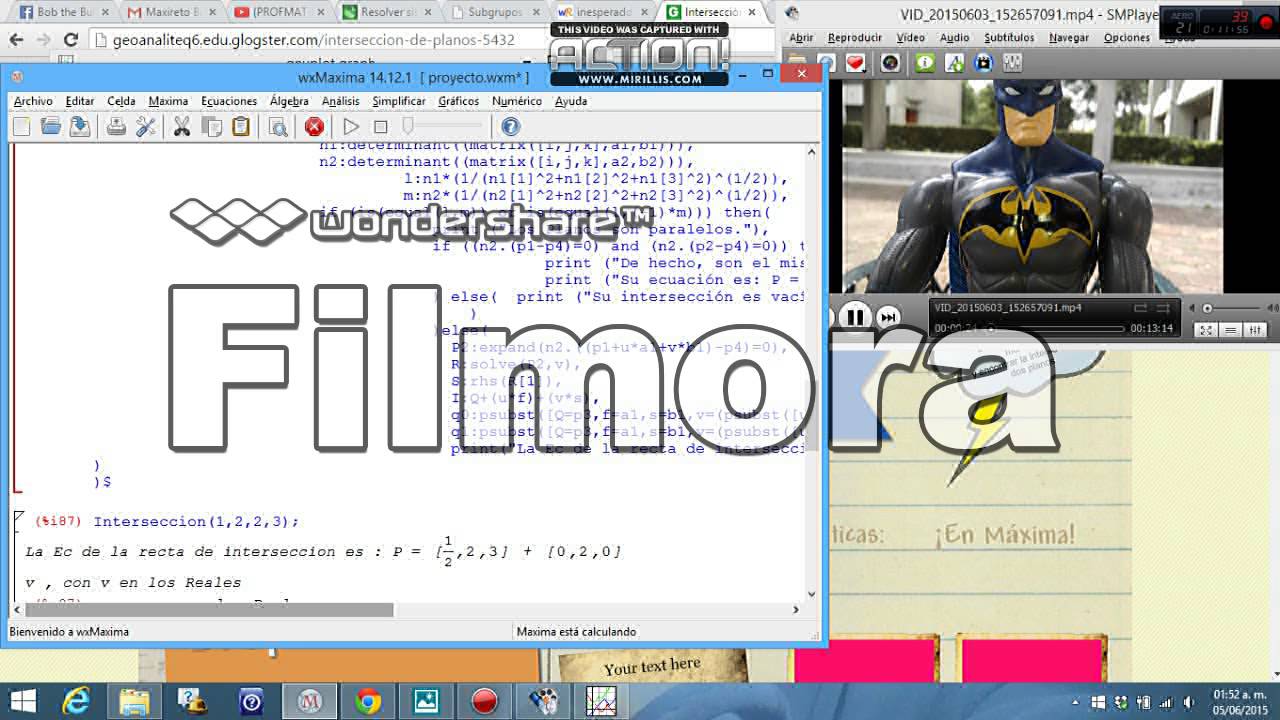Image resolution: width=1280 pixels, height=720 pixels.
Task: Open the Numérico menu
Action: (517, 101)
